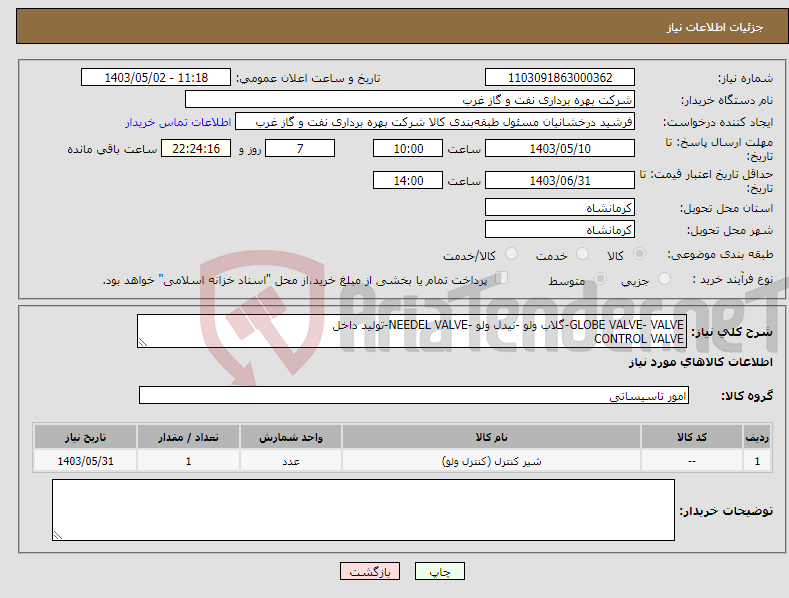789x598 pixels.
Task: Click the تعداد / مقدار column header
Action: (188, 437)
